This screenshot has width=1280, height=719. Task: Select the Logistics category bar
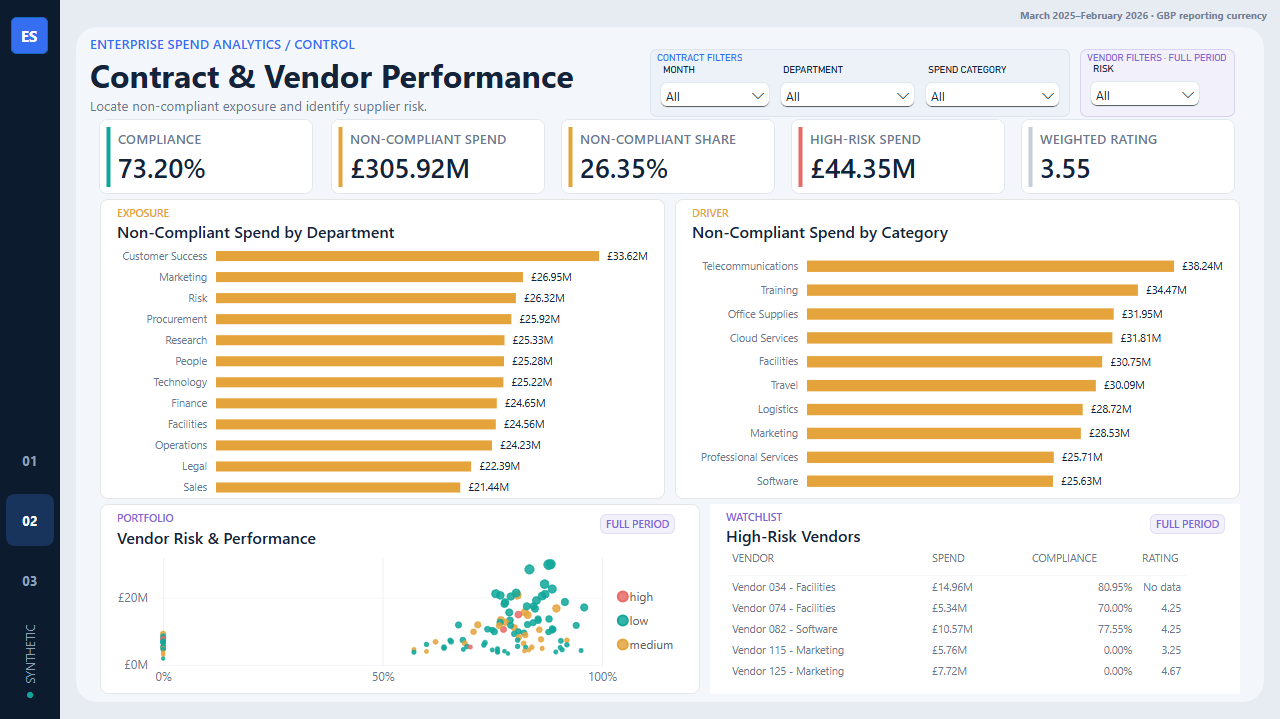click(x=945, y=409)
